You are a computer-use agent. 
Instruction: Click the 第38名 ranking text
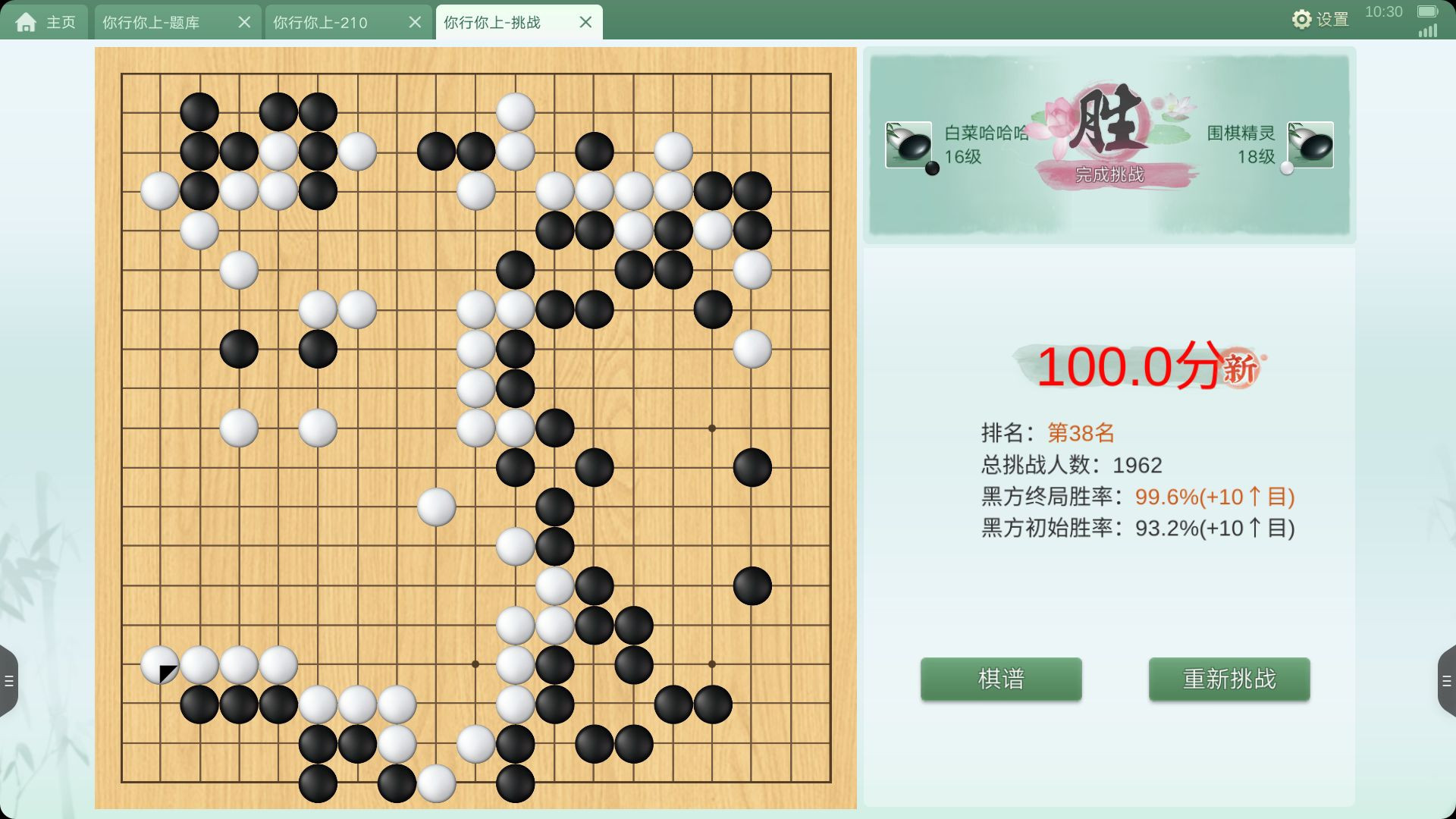1081,433
